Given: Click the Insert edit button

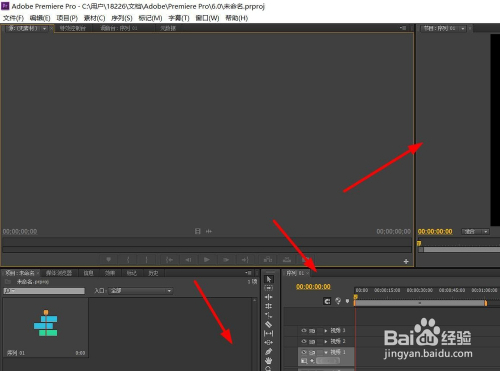Looking at the screenshot, I should 268,259.
